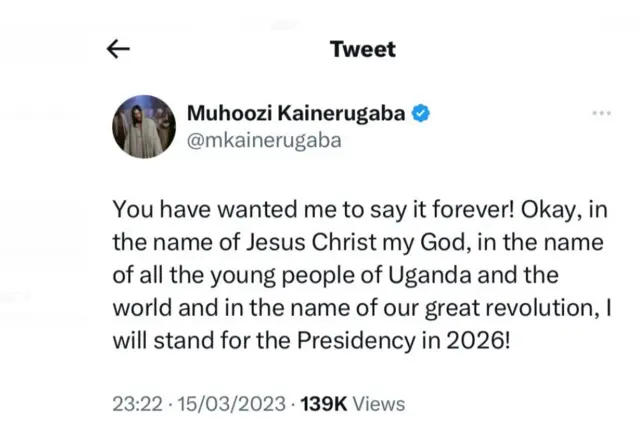640x427 pixels.
Task: Click the display name Muhoozi Kainerugaba
Action: [x=297, y=114]
